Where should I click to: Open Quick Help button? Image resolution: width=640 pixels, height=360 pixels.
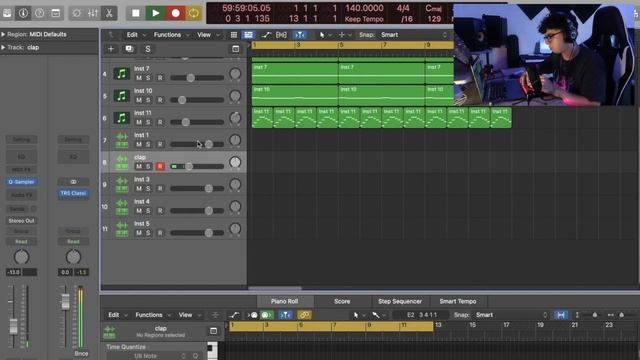[40, 13]
